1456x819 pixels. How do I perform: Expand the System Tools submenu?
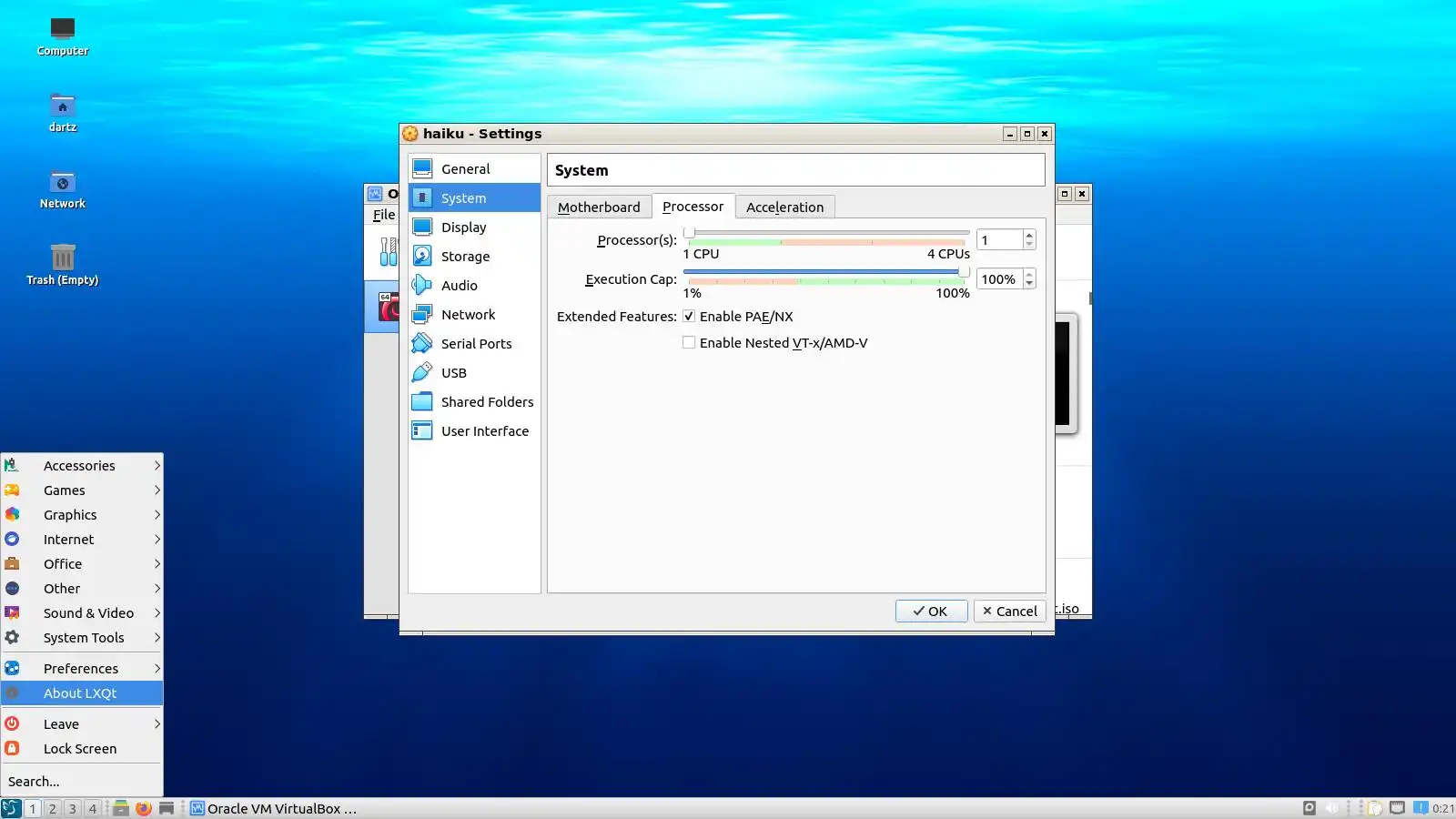pyautogui.click(x=82, y=638)
